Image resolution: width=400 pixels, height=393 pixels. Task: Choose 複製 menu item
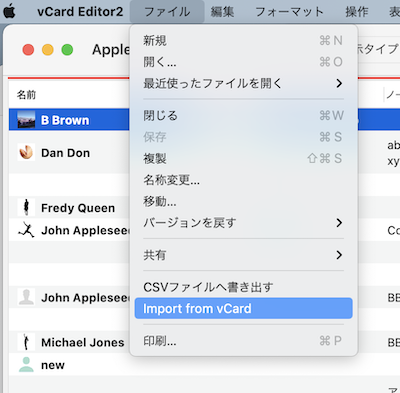coord(244,158)
